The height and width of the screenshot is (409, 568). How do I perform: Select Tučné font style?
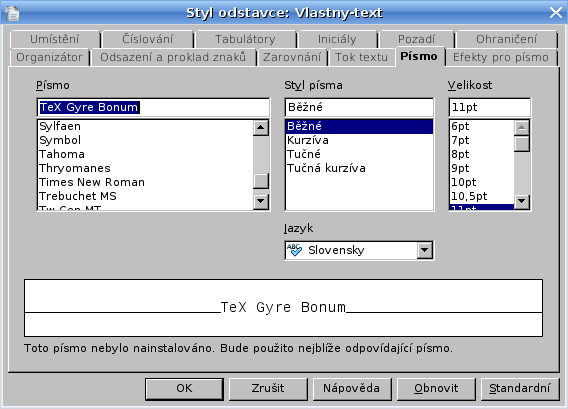359,154
